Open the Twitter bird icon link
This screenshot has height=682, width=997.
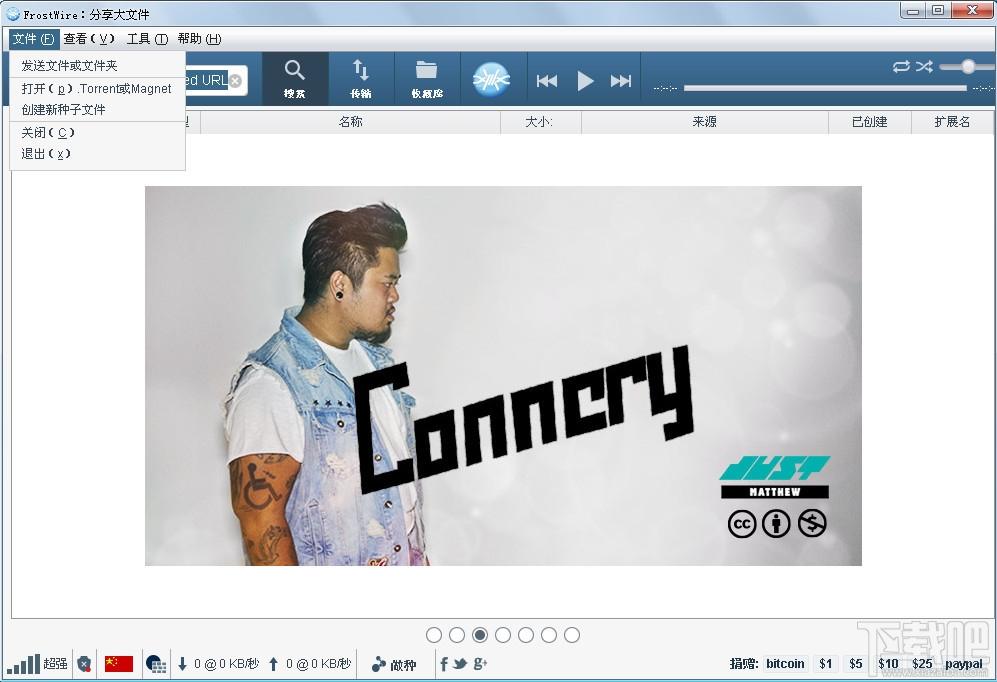coord(460,664)
